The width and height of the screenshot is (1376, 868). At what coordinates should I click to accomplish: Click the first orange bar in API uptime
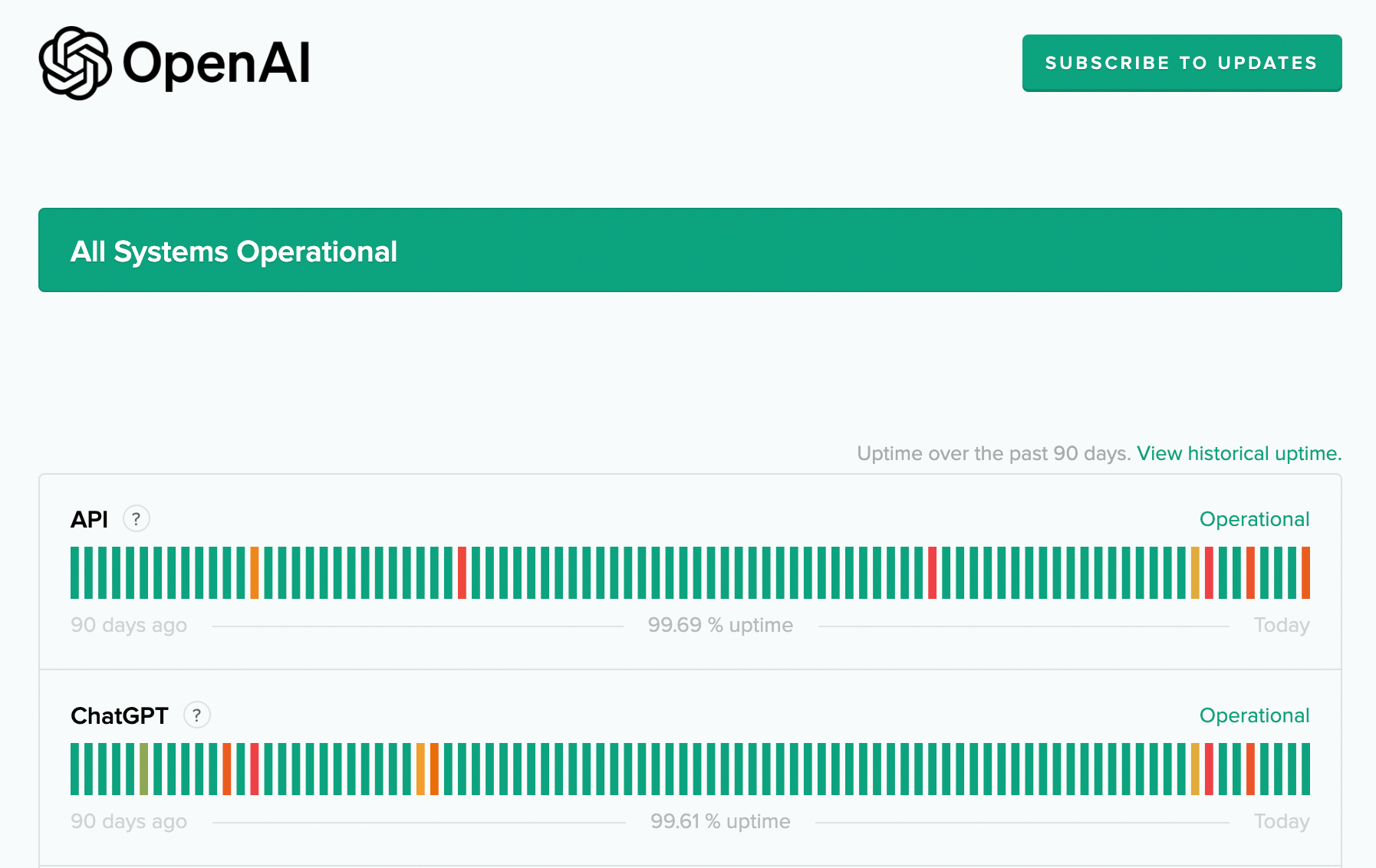click(255, 573)
